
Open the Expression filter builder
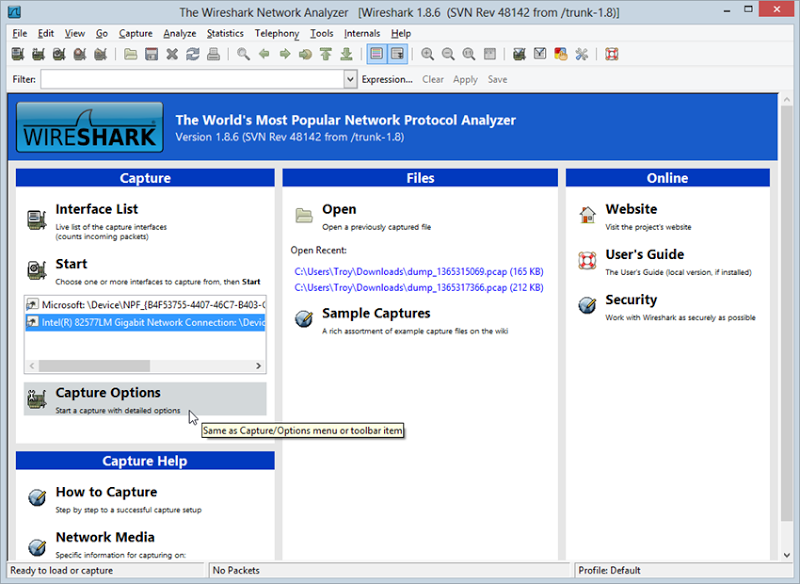coord(387,79)
